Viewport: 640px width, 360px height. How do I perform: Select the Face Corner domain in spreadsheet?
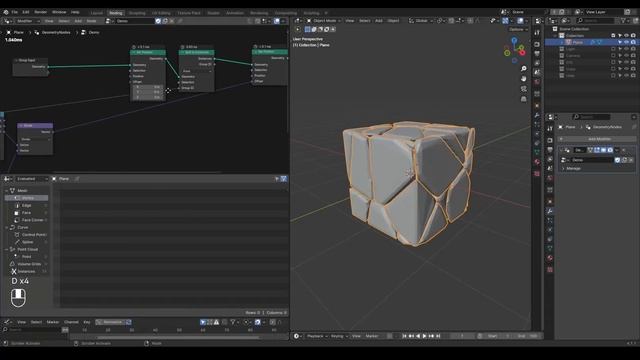point(27,220)
